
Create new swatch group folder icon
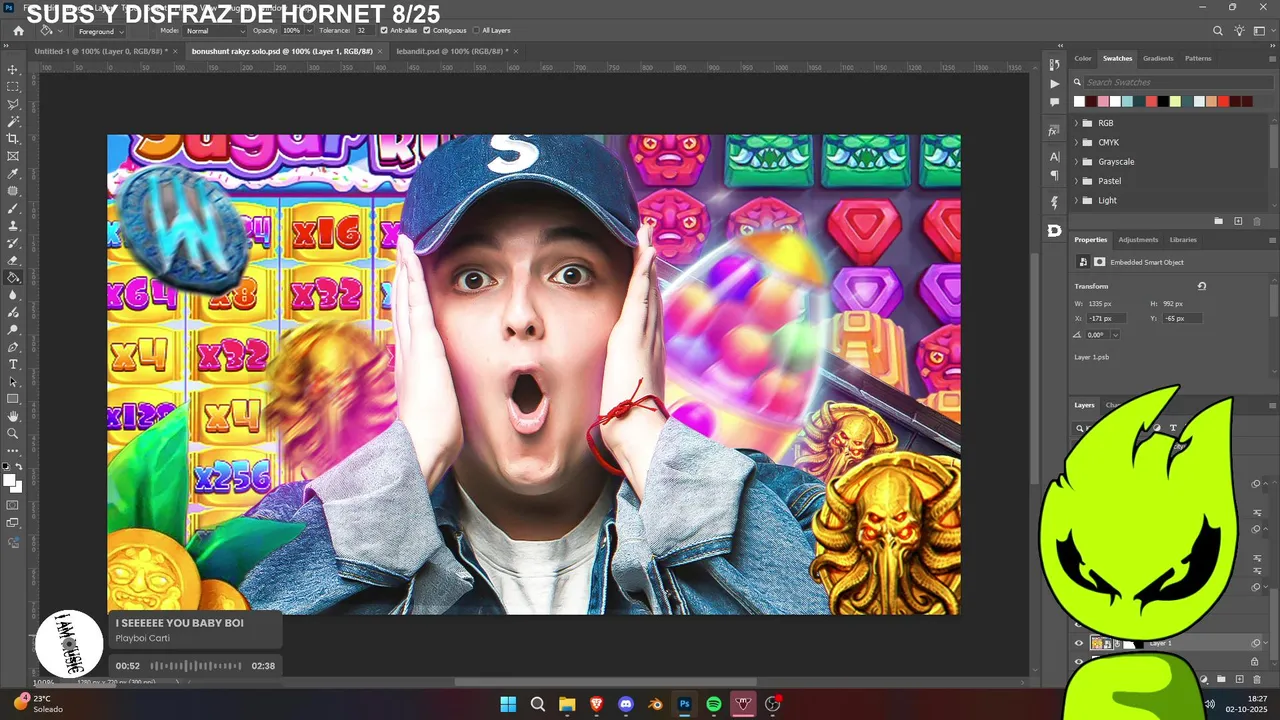tap(1218, 221)
